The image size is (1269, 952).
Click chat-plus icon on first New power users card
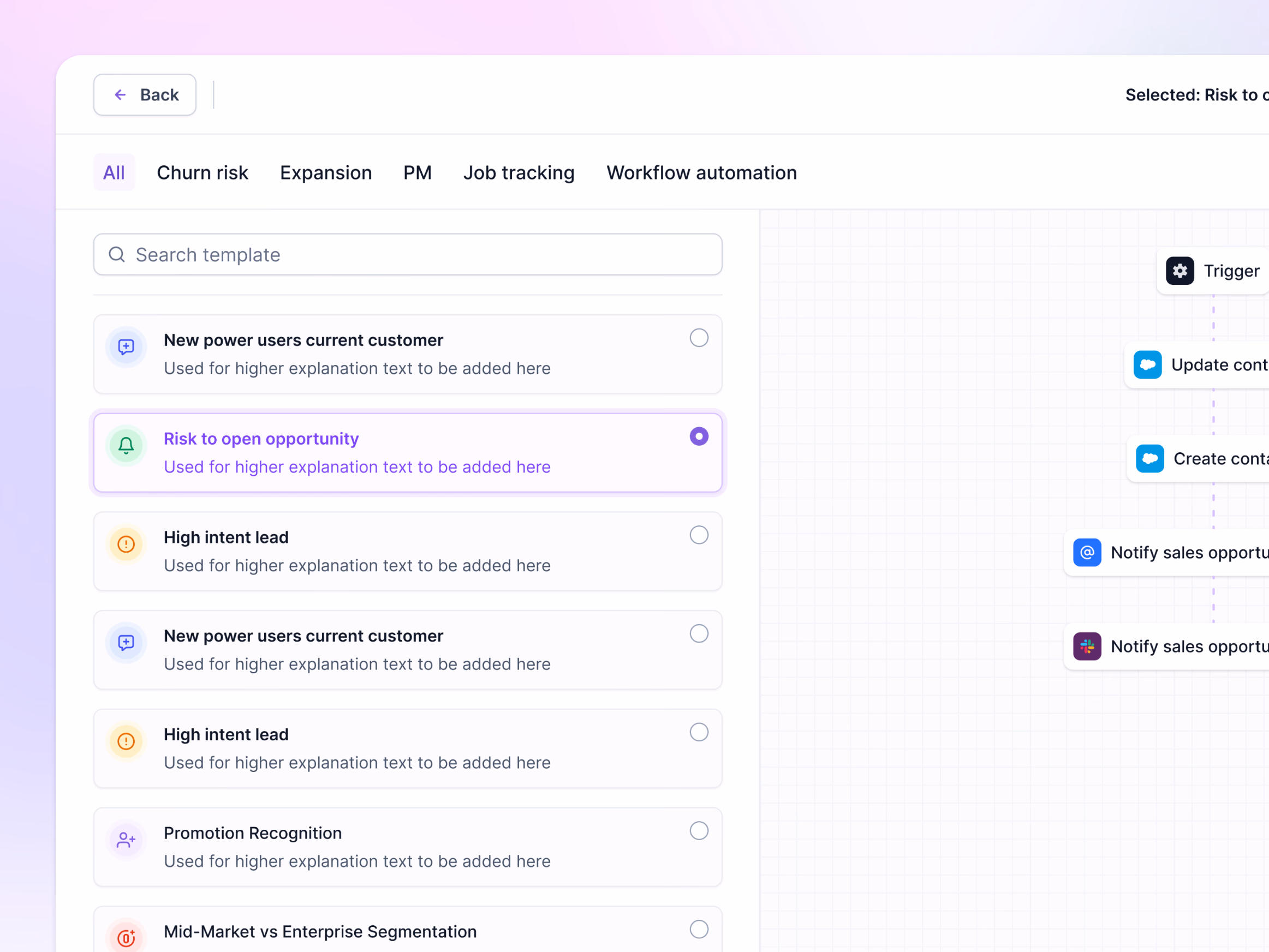(x=126, y=347)
